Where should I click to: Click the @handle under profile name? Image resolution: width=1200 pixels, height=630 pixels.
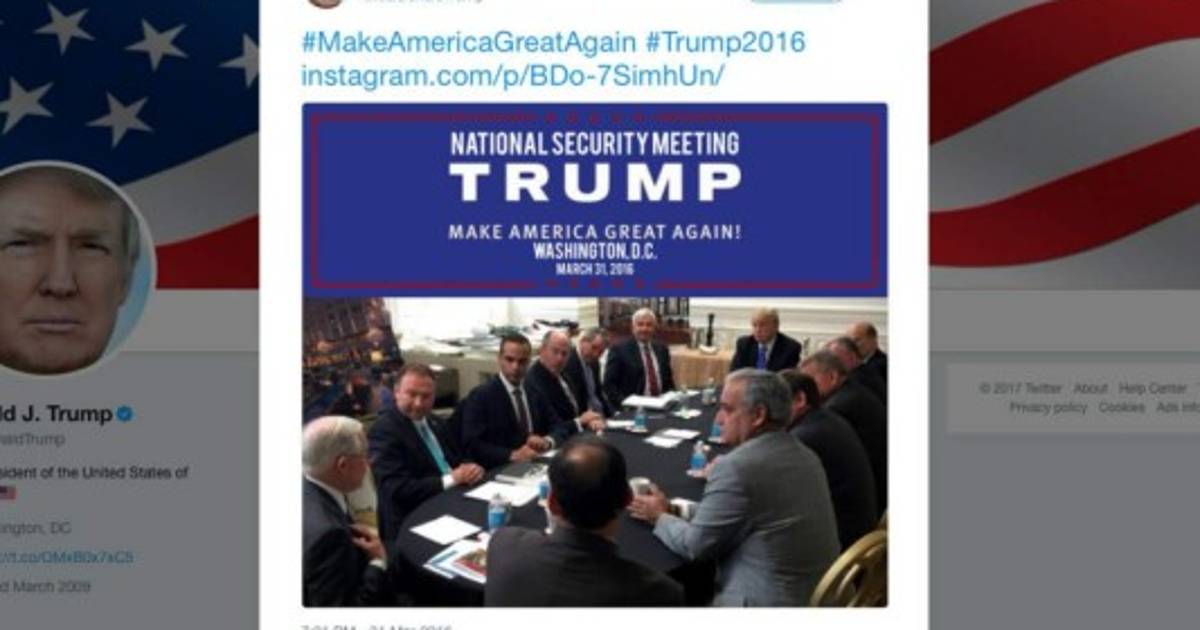(x=32, y=440)
